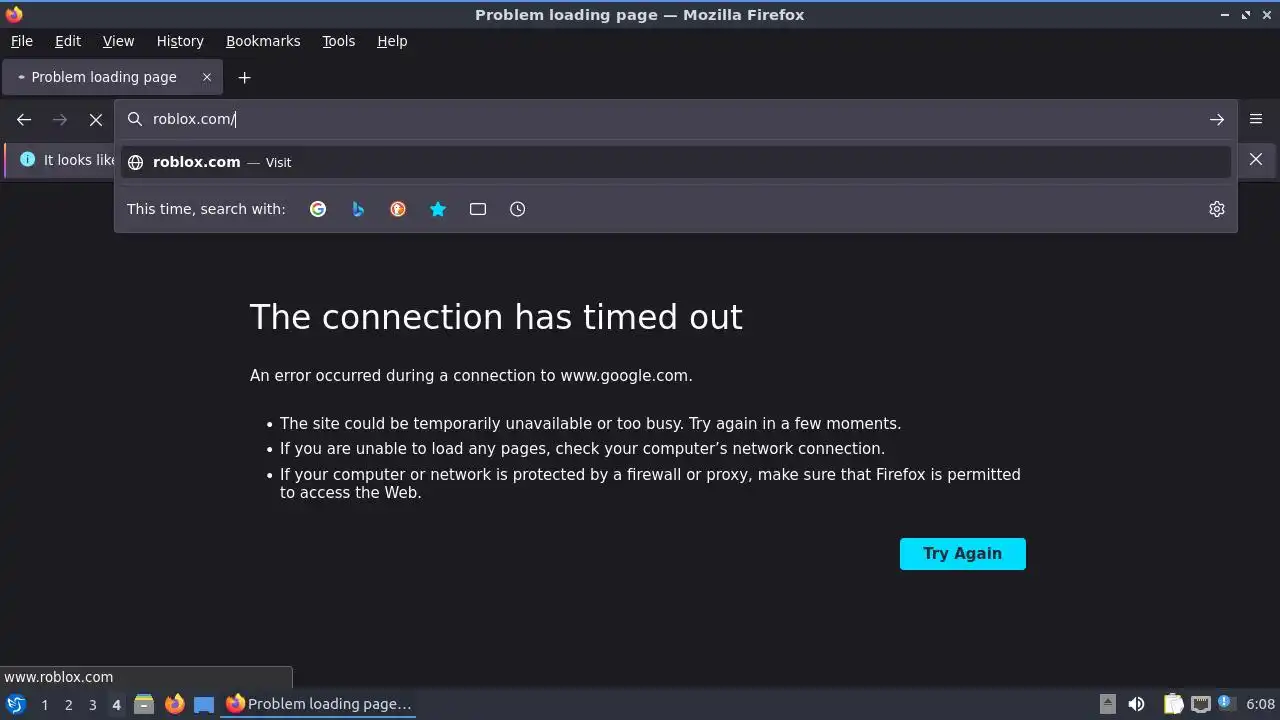Click the clock showing 6:08

pos(1261,704)
